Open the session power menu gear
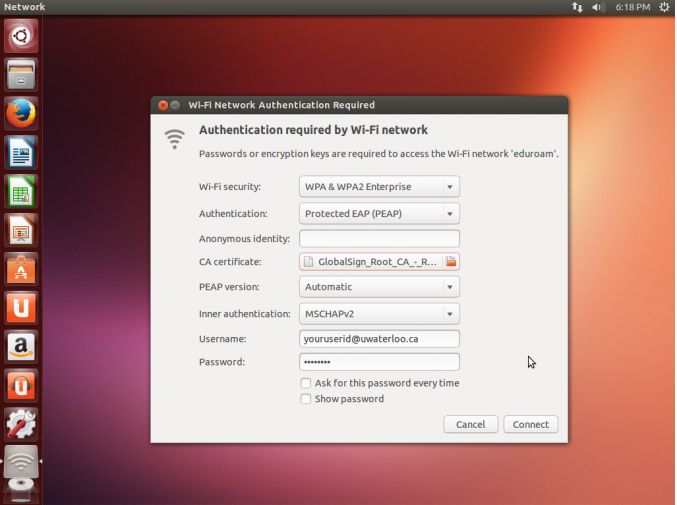677x505 pixels. tap(664, 7)
